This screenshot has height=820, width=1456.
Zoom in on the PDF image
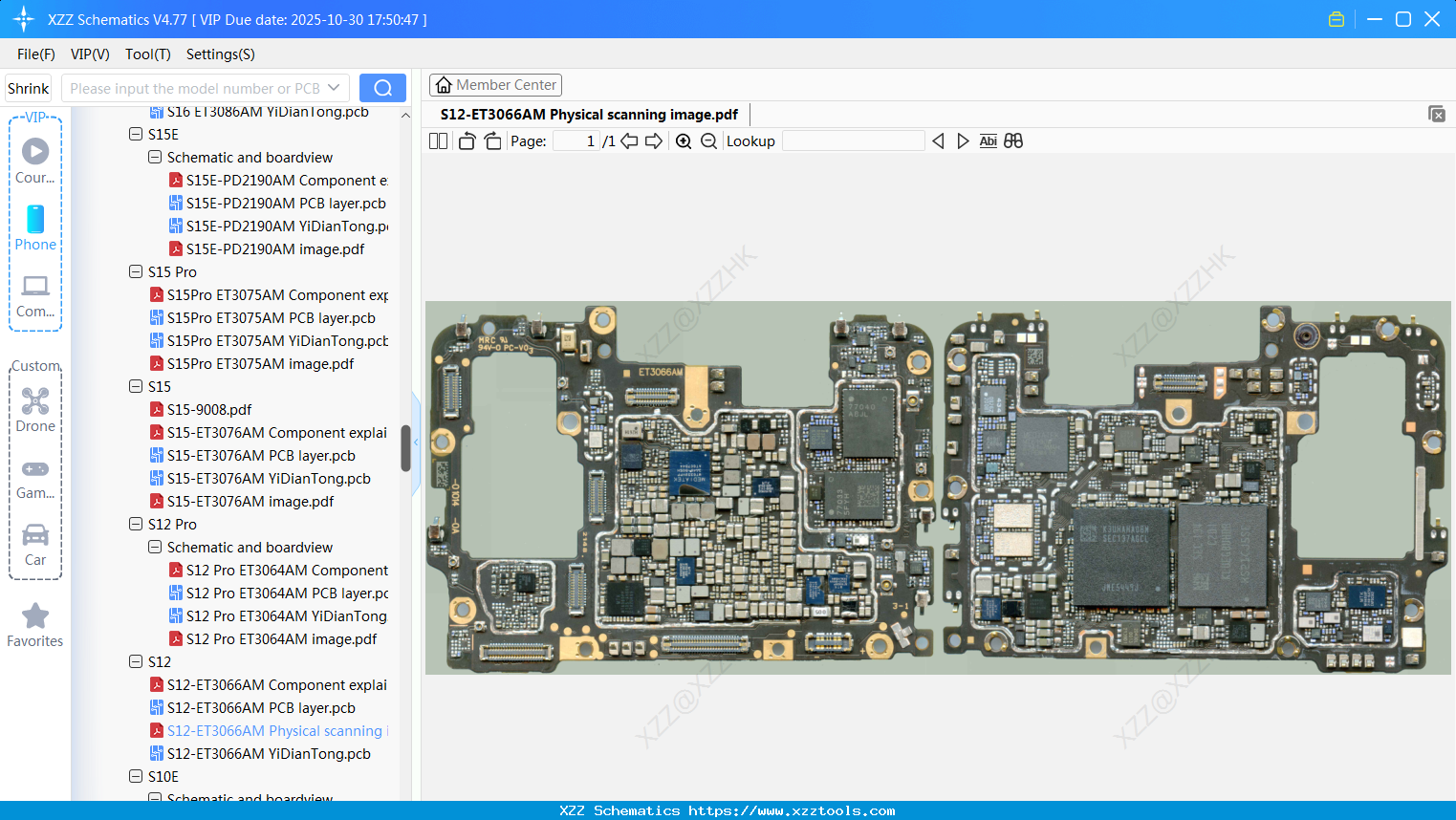point(683,140)
